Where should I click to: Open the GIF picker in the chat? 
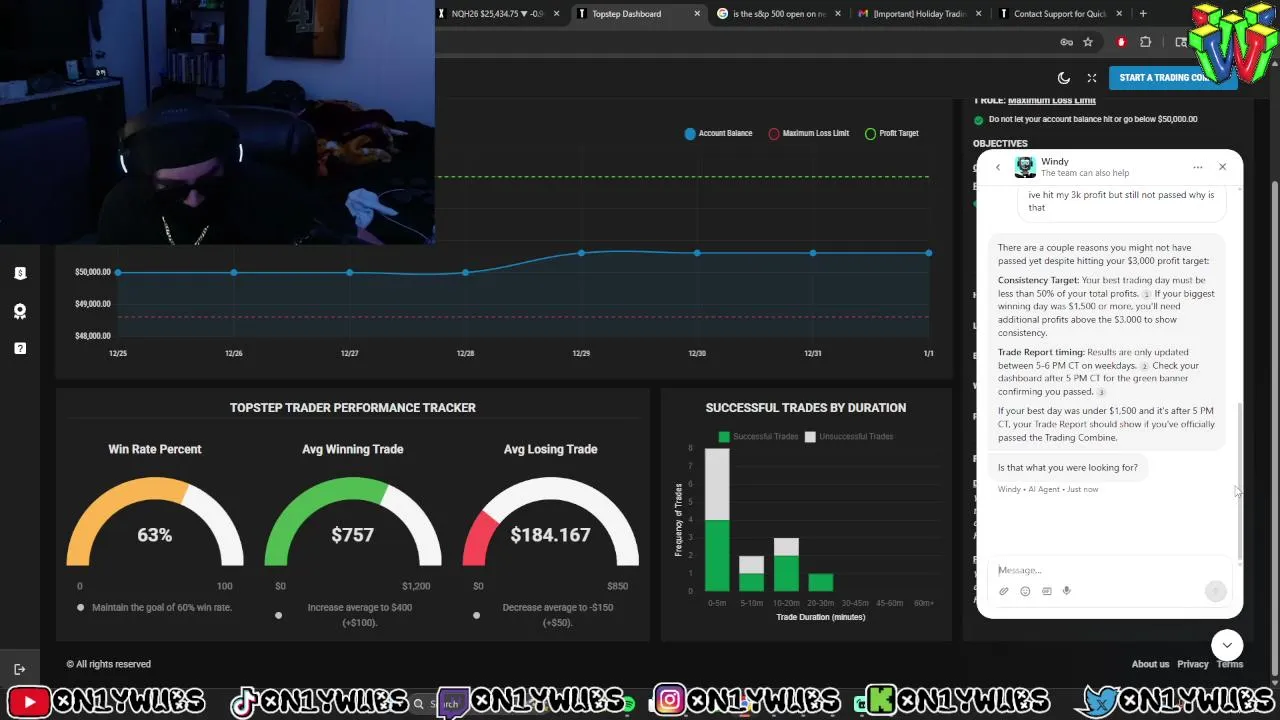1047,591
